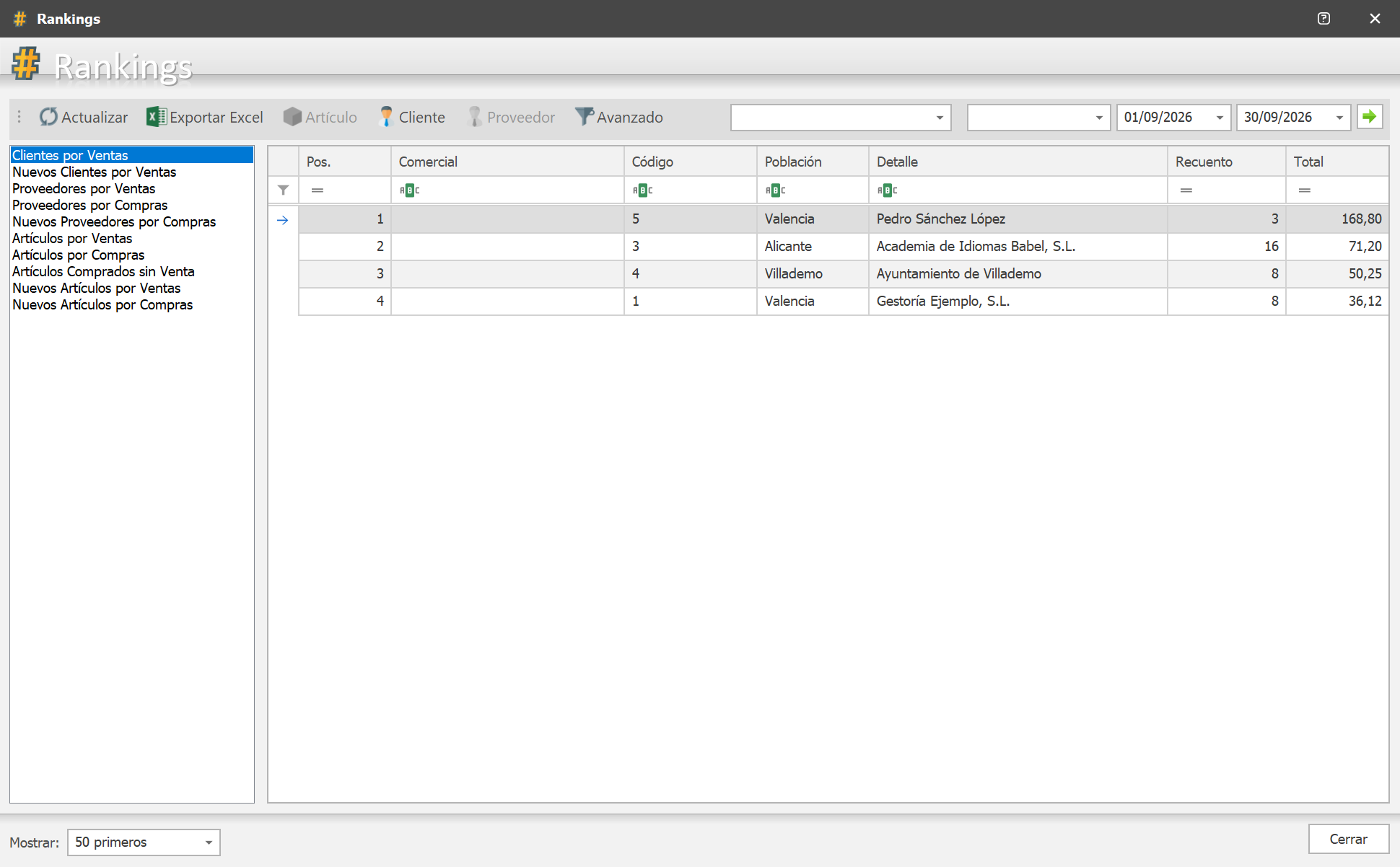Click the Gestoría Ejemplo, S.L. cell
The height and width of the screenshot is (867, 1400).
[x=1018, y=301]
